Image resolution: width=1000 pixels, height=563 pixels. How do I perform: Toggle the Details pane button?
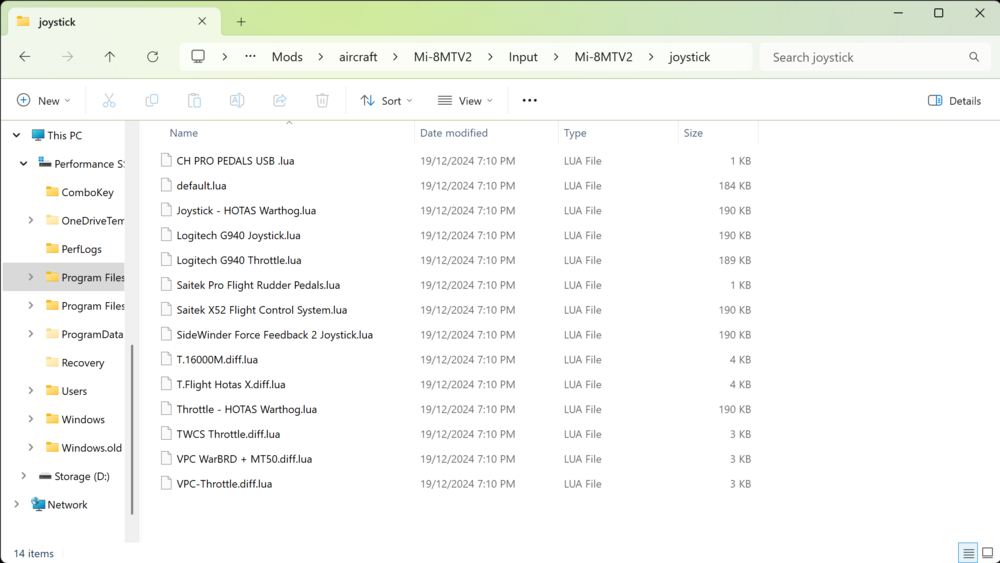click(x=955, y=101)
